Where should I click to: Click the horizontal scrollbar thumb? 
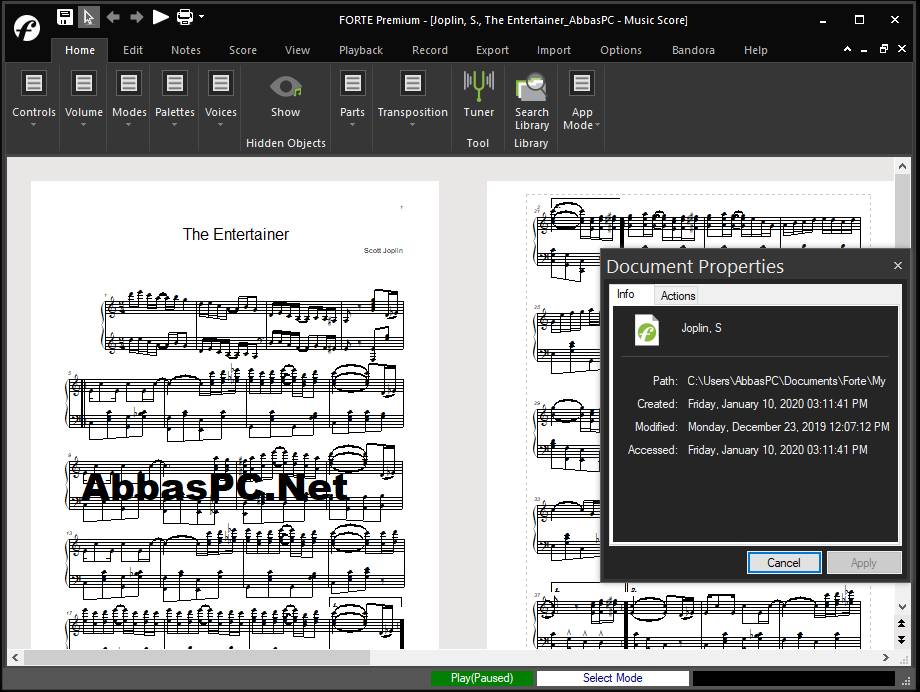[197, 657]
